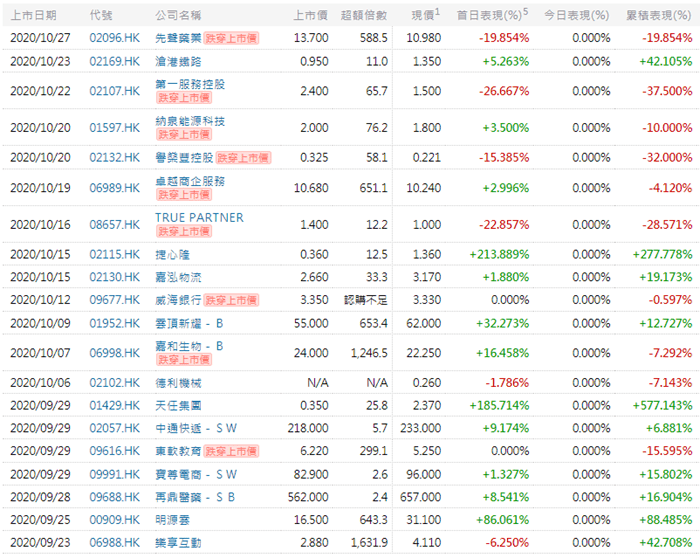Image resolution: width=700 pixels, height=558 pixels.
Task: Open company name 再鼎醫藥 - SB
Action: coord(195,497)
